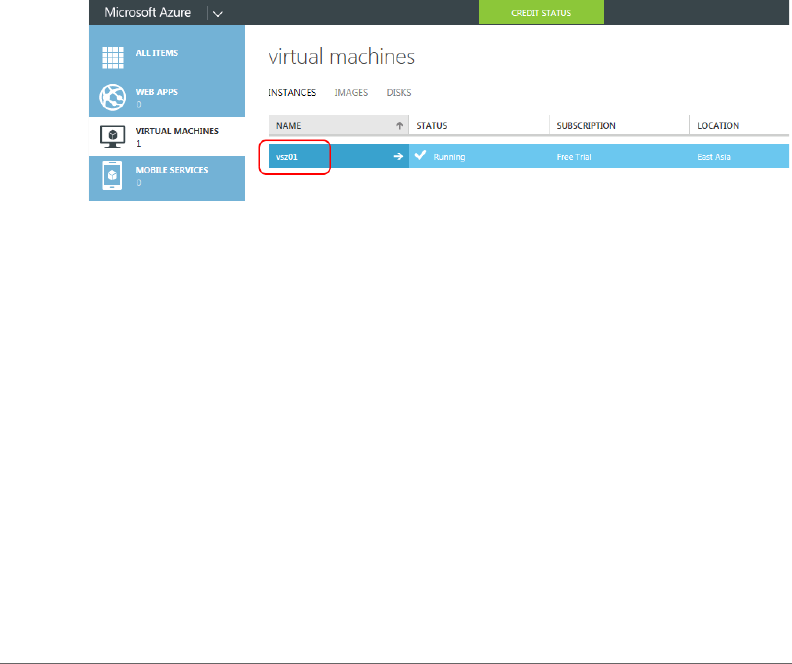
Task: Open All Items in sidebar
Action: click(x=157, y=53)
